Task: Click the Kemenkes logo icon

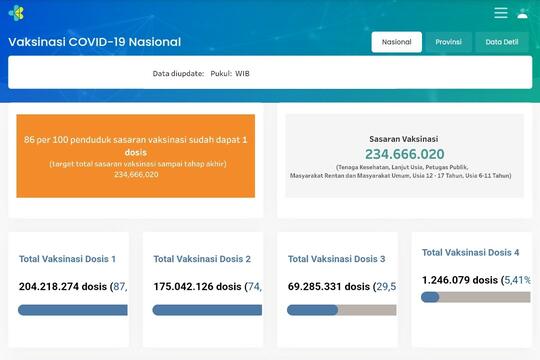Action: 17,13
